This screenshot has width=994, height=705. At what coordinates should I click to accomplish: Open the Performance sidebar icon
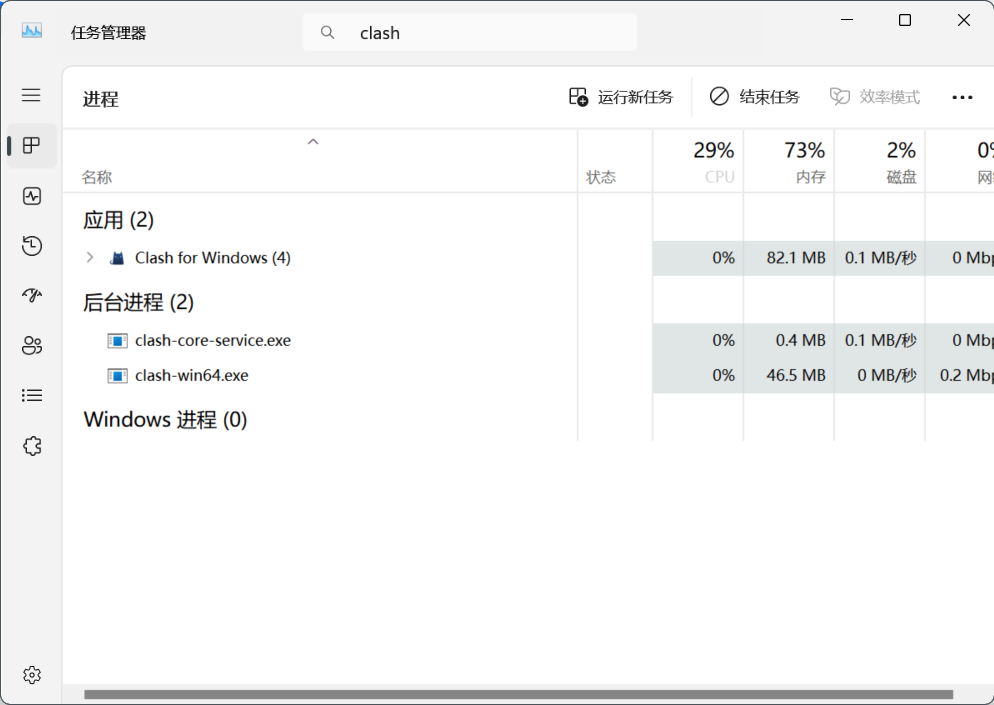tap(32, 196)
